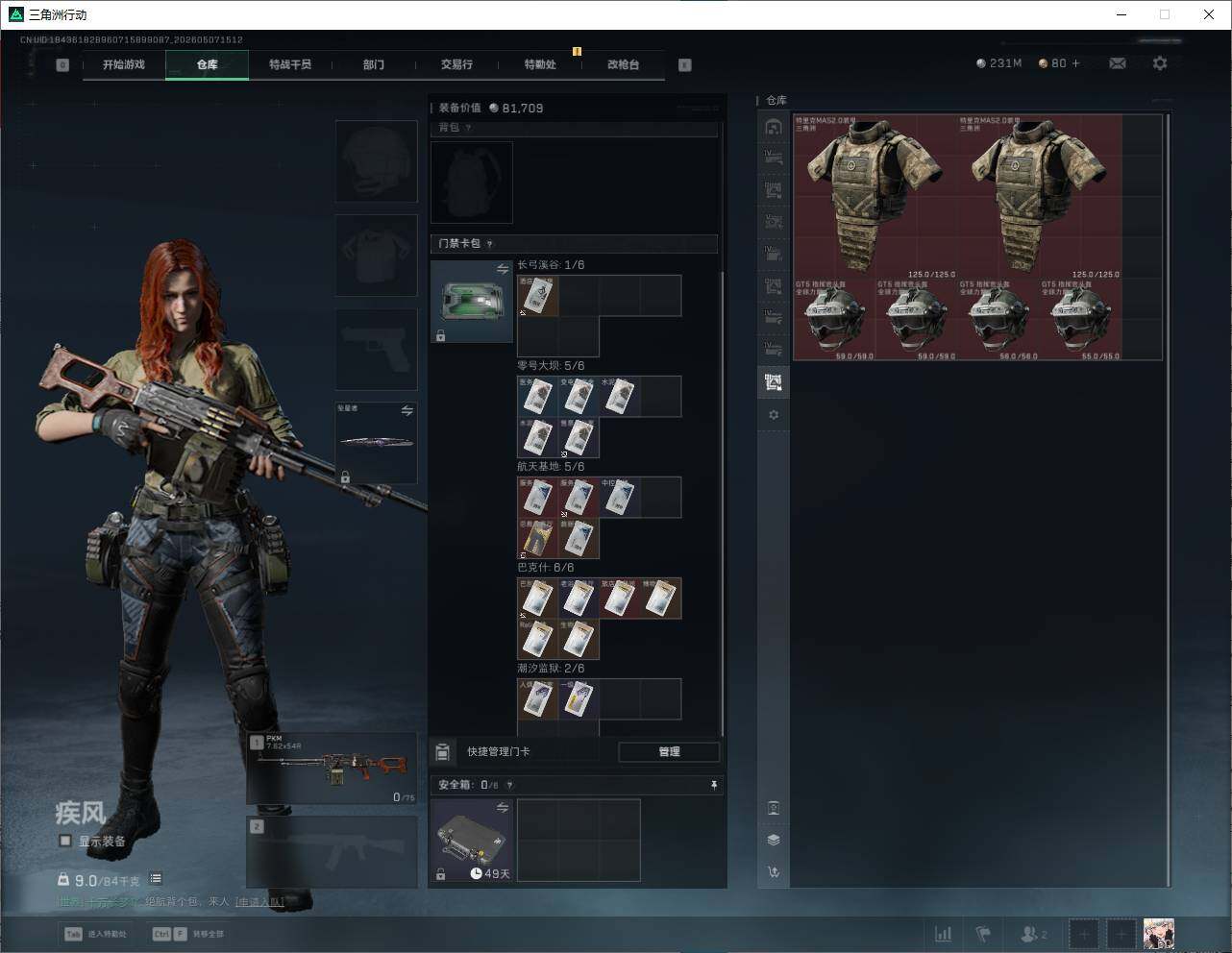The image size is (1232, 953).
Task: Click the loadout panel vertical scrollbar
Action: coord(722,504)
